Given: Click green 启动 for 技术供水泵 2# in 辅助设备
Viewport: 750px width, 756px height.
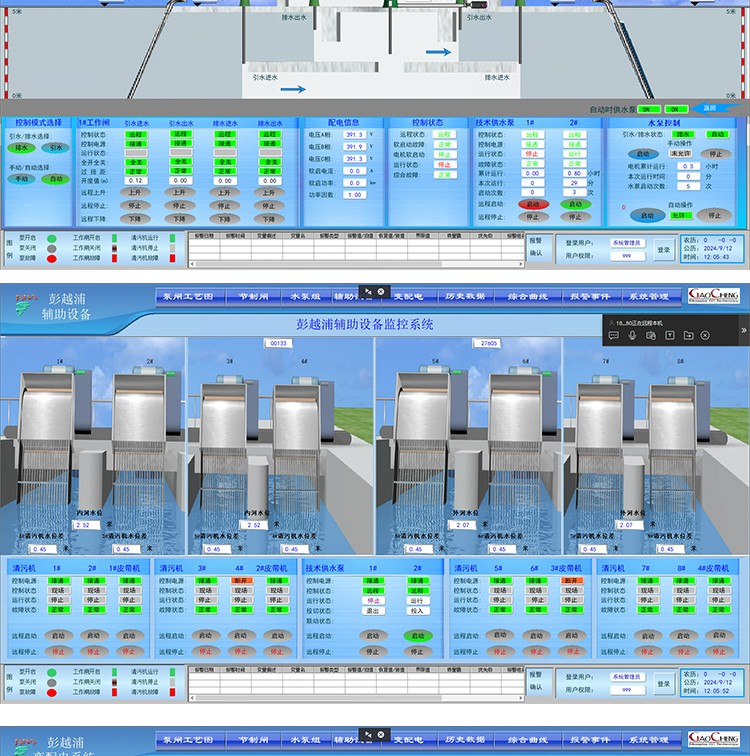Looking at the screenshot, I should [x=418, y=636].
